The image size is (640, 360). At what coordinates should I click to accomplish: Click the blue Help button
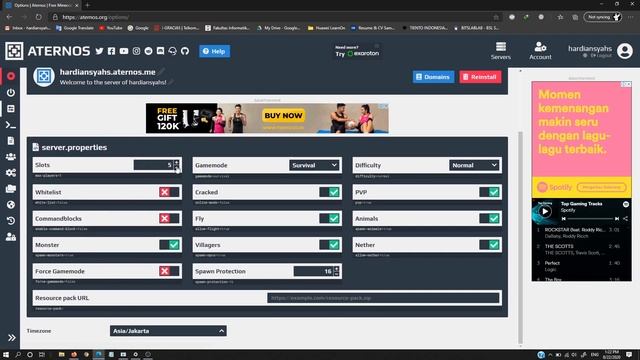click(x=215, y=51)
